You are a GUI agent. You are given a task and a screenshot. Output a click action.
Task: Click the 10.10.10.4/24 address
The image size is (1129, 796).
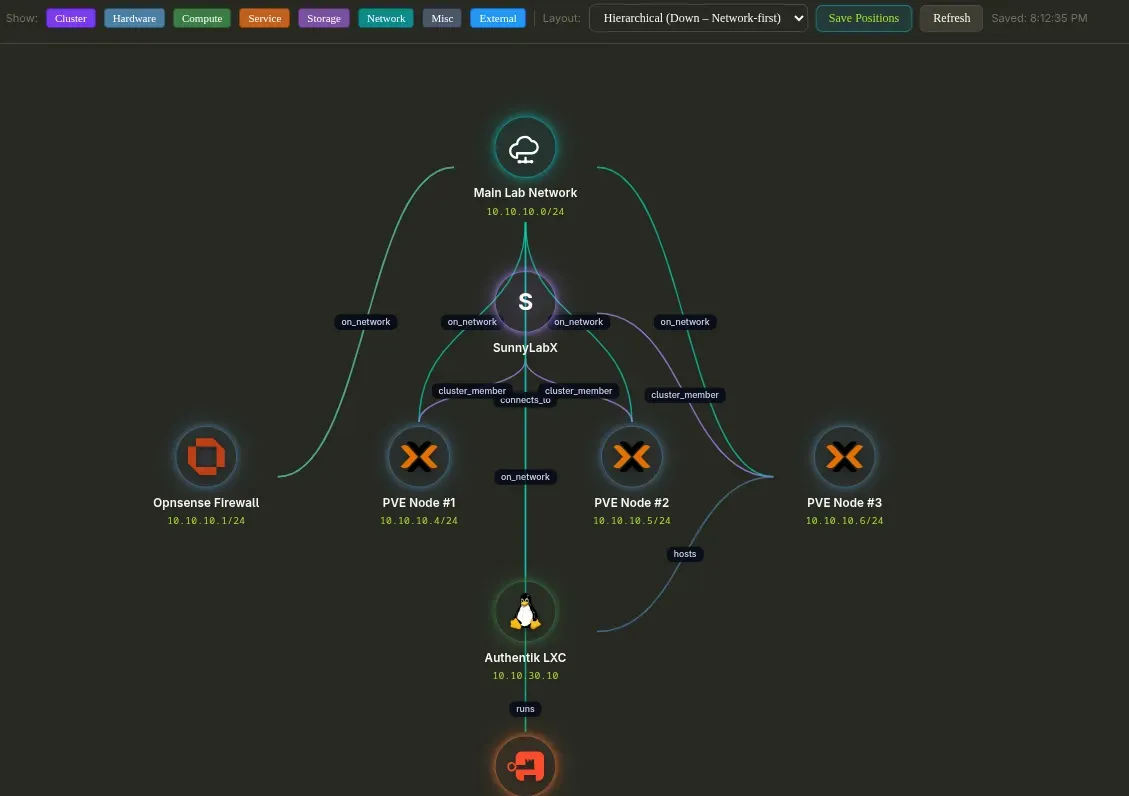click(x=419, y=520)
